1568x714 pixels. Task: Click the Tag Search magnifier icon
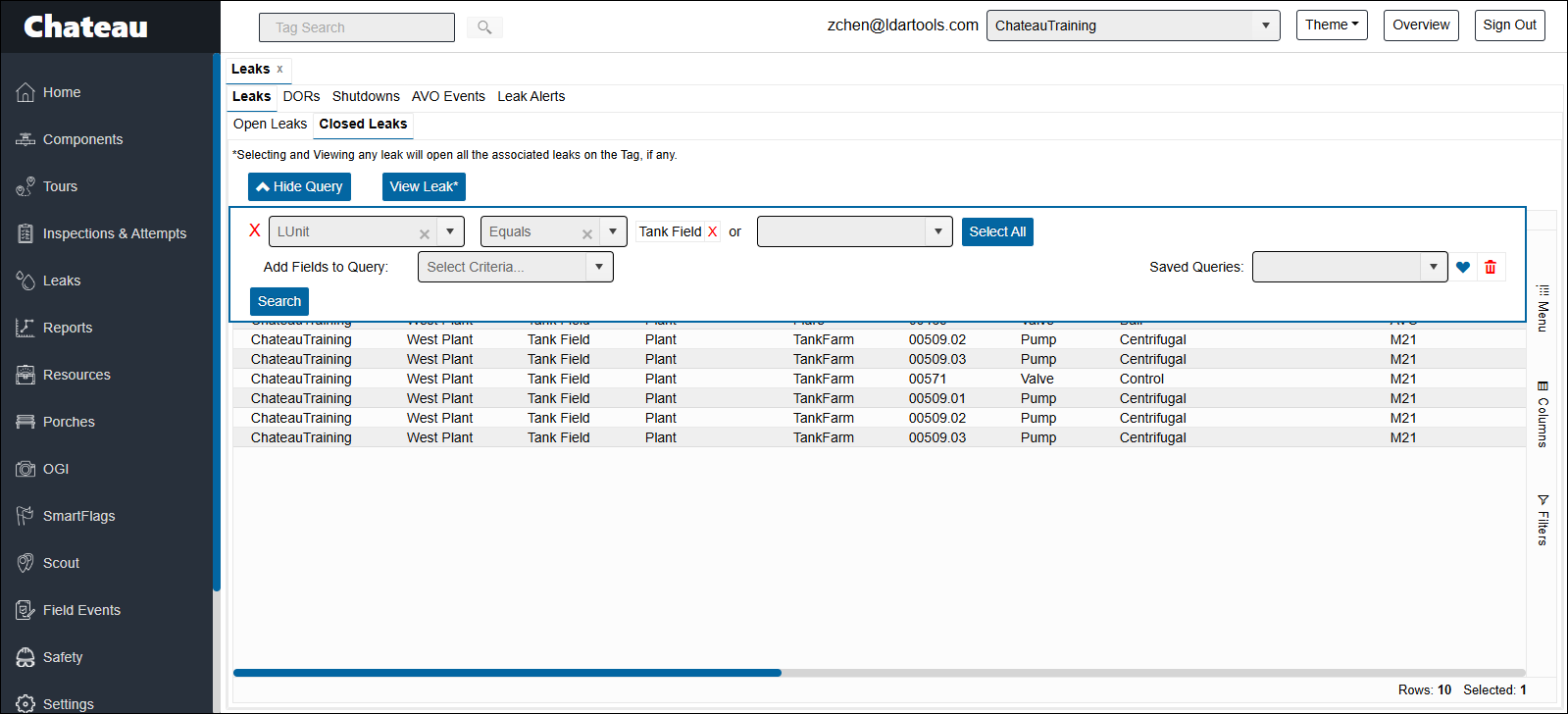click(484, 27)
